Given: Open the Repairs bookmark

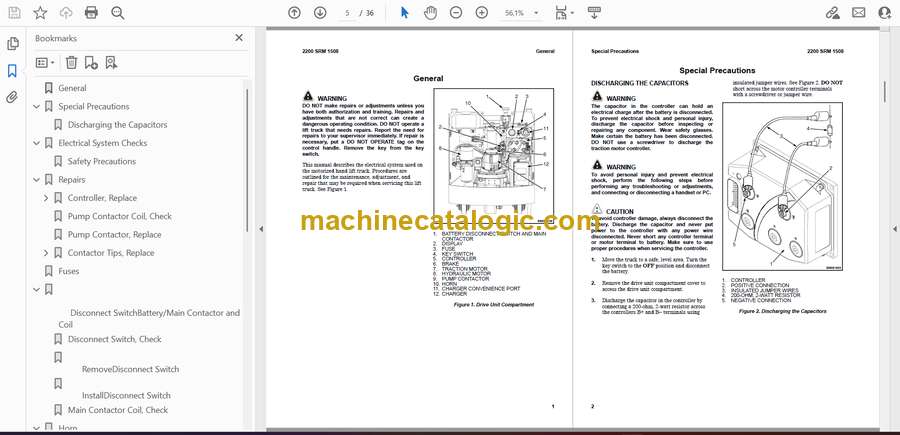Looking at the screenshot, I should coord(72,180).
